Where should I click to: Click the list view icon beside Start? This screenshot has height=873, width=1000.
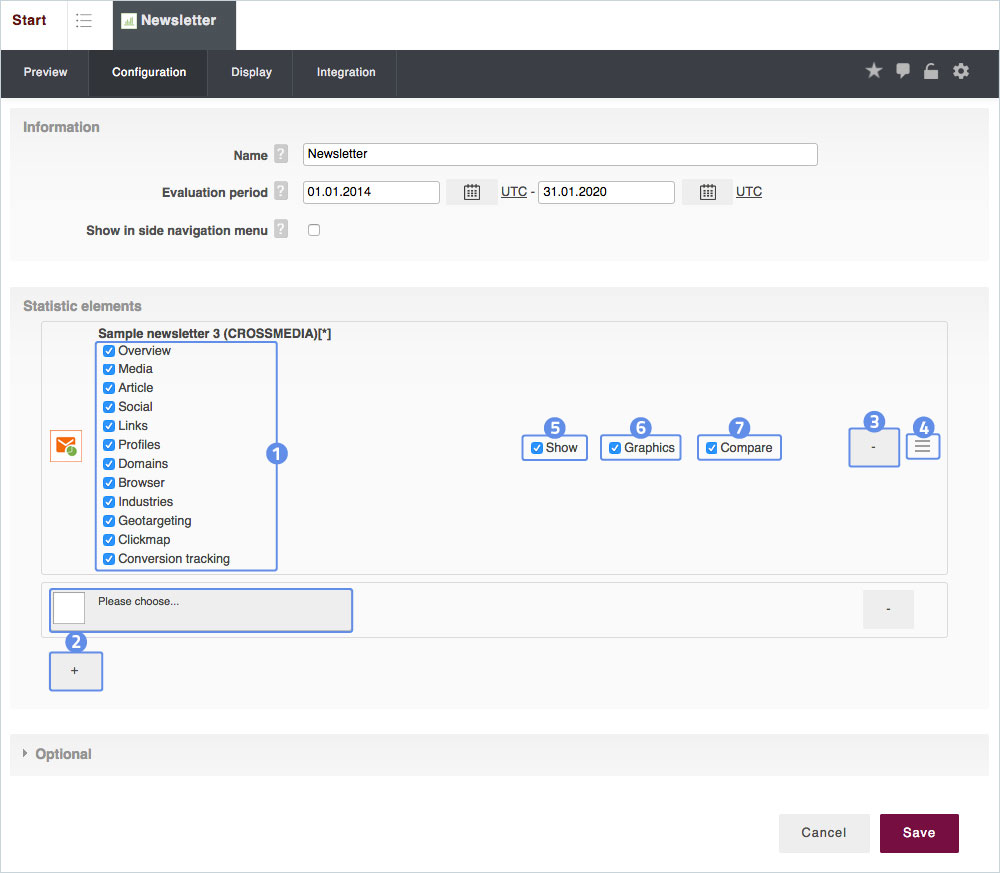tap(84, 21)
